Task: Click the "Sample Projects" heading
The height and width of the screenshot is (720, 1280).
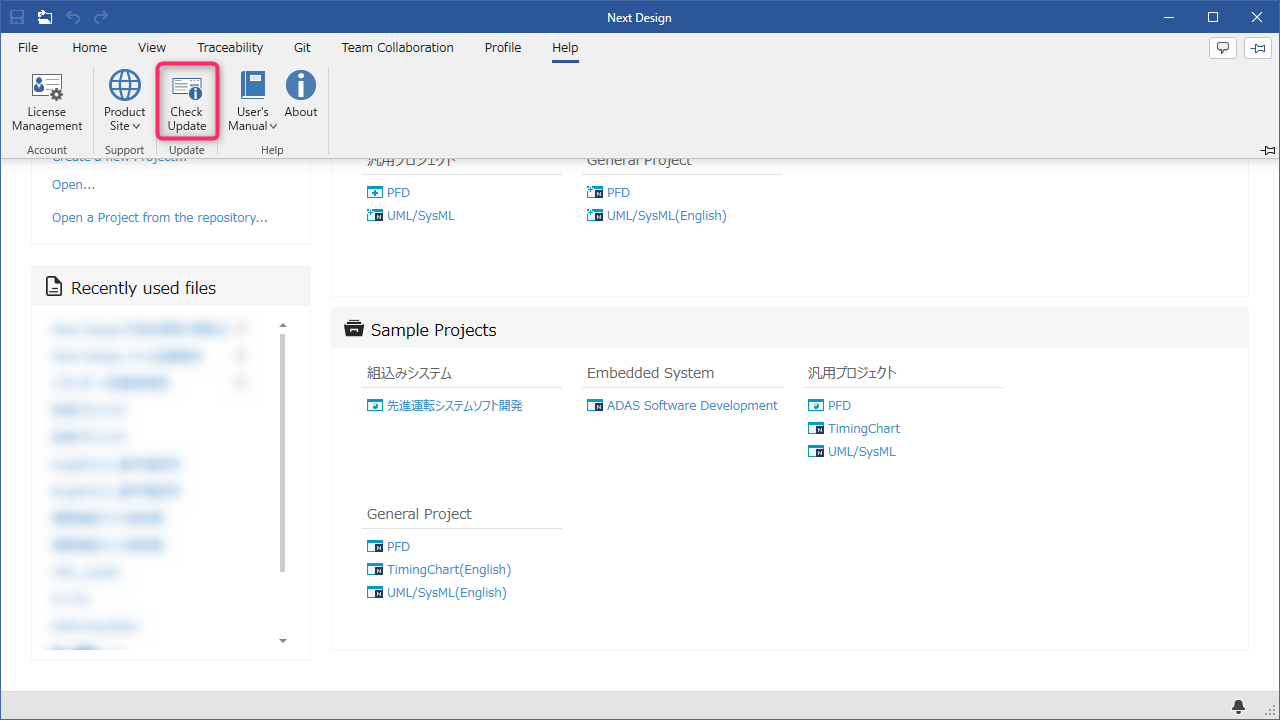Action: click(x=434, y=330)
